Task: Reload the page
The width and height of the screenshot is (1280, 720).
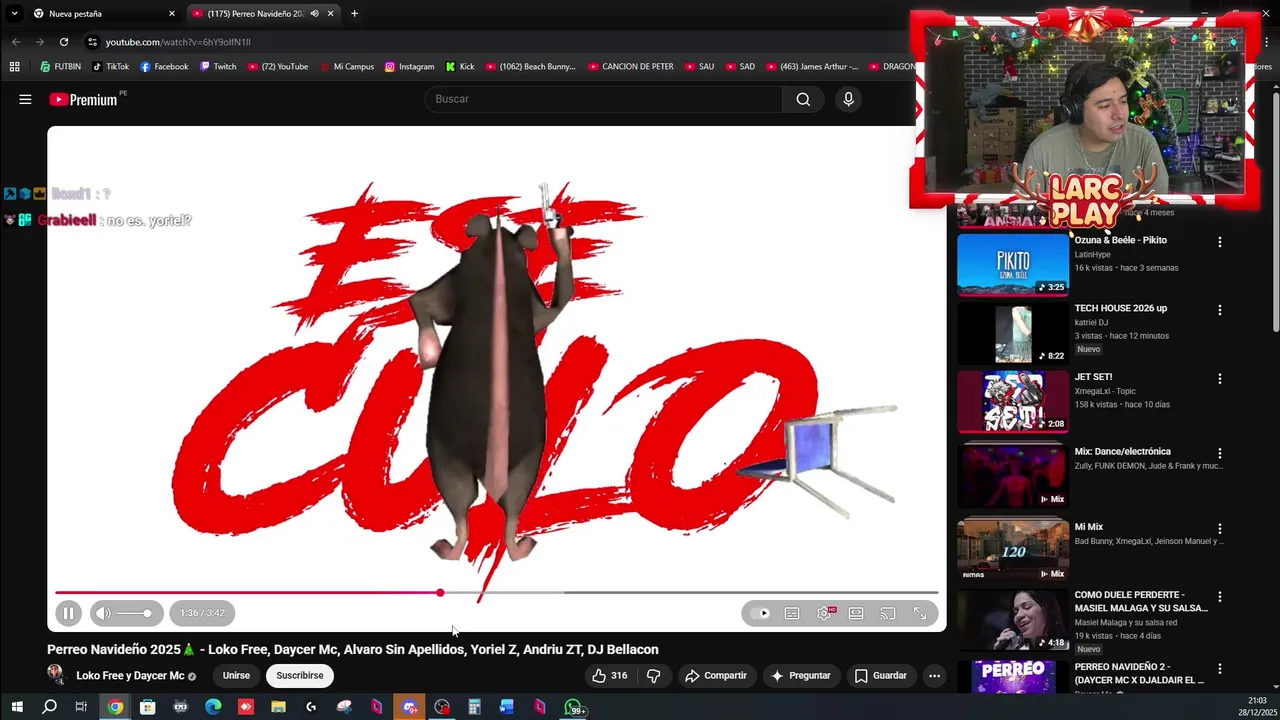Action: pyautogui.click(x=64, y=42)
